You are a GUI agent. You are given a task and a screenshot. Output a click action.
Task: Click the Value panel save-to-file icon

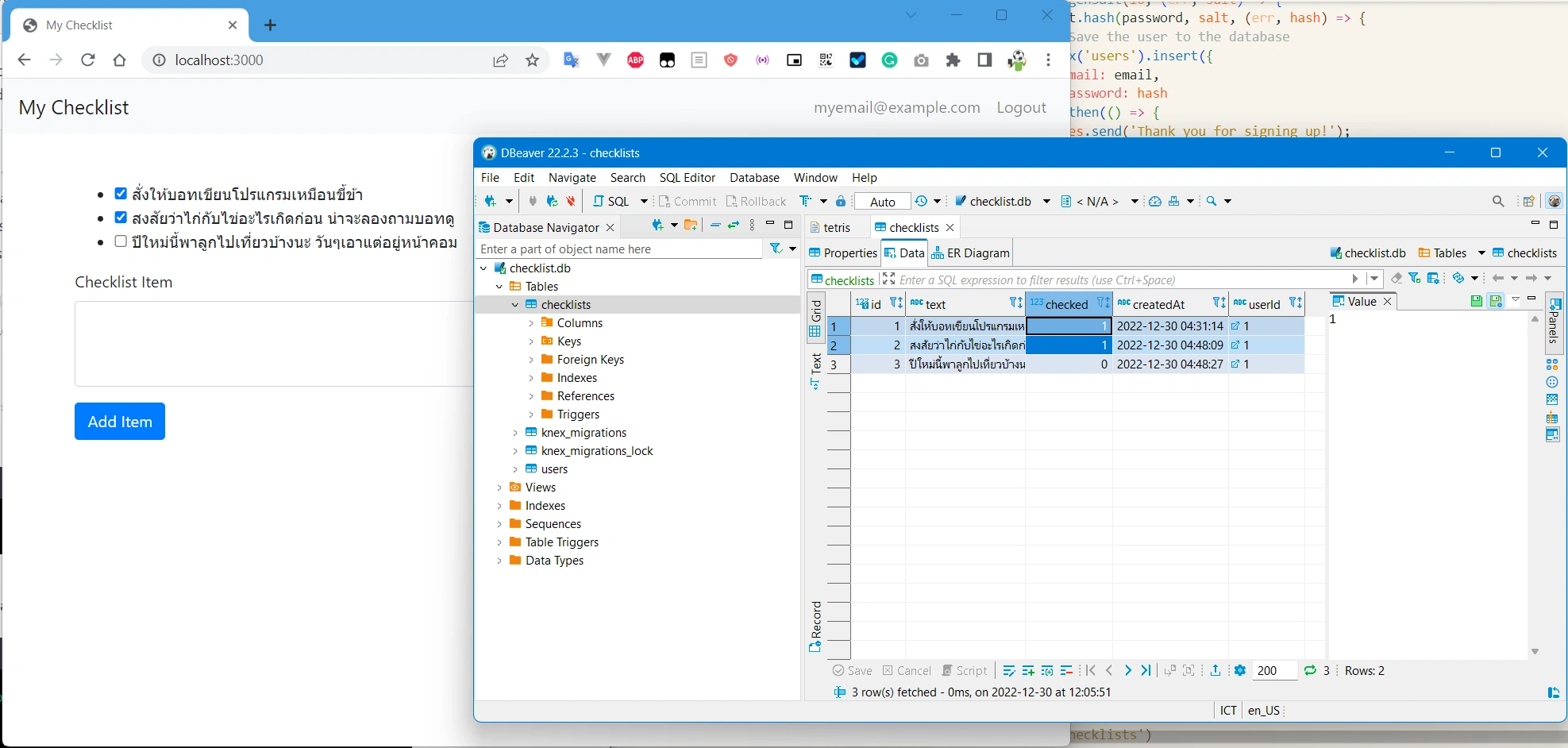click(x=1476, y=301)
